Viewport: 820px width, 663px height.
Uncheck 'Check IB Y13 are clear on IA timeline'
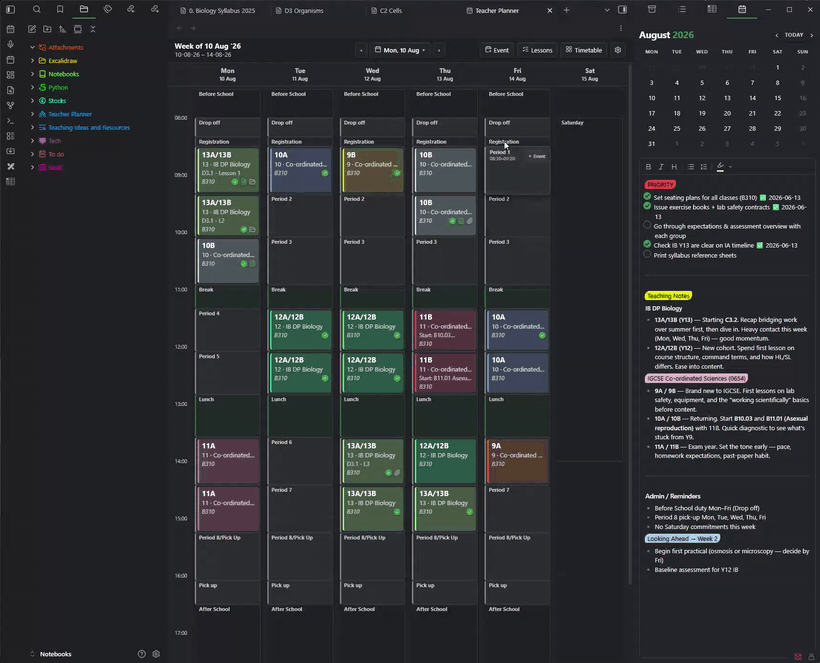click(x=647, y=244)
